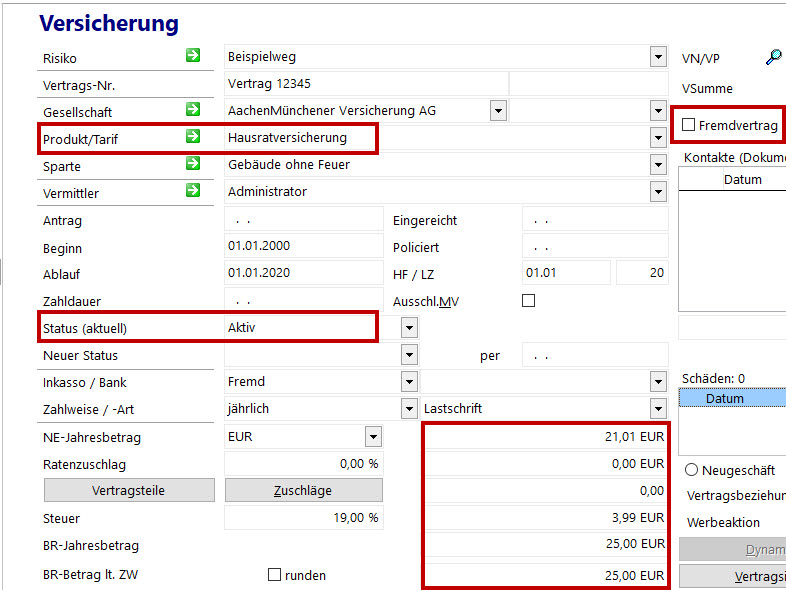
Task: Click the Vertrags-Nr. input field
Action: point(366,84)
